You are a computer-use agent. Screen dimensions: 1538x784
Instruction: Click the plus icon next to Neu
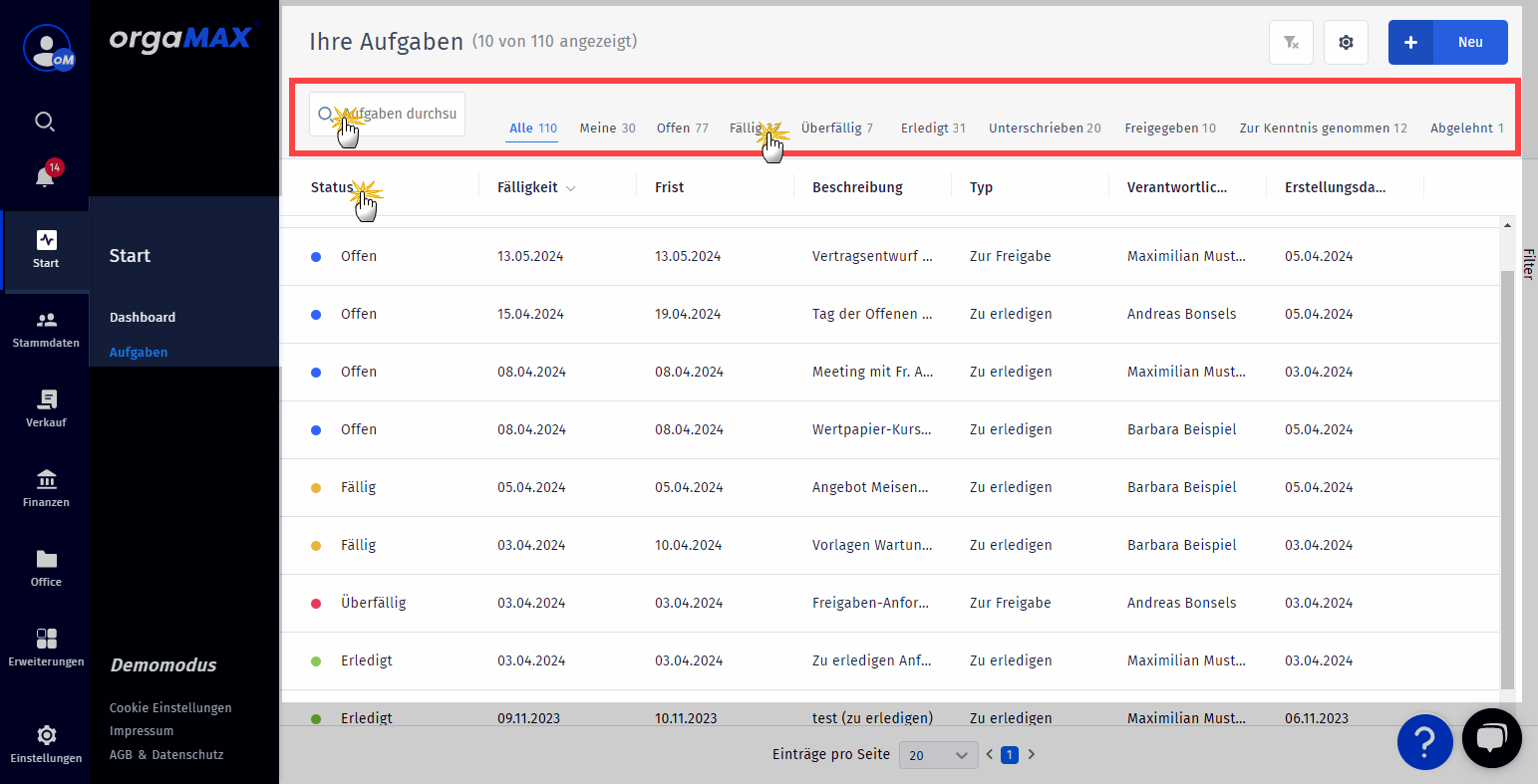click(1410, 43)
